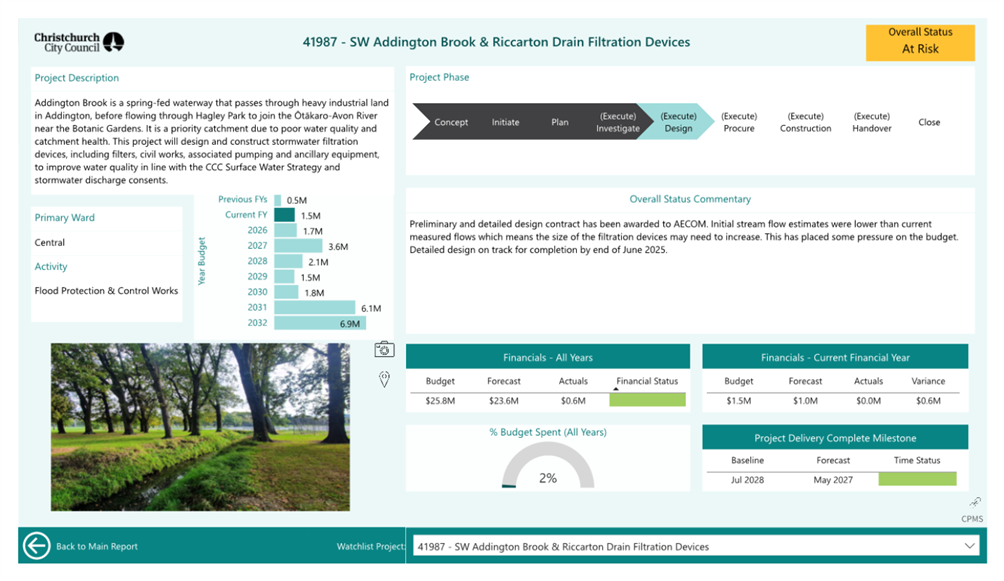1004x581 pixels.
Task: Click the 2026 budget bar
Action: [x=286, y=231]
